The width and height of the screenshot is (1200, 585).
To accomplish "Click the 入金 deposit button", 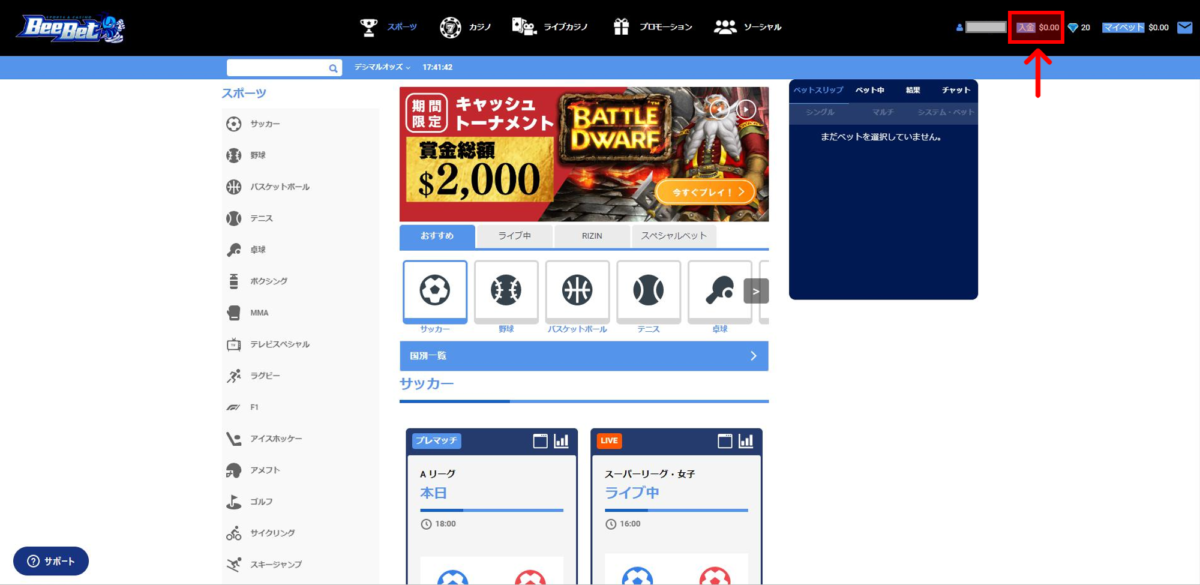I will click(1026, 28).
